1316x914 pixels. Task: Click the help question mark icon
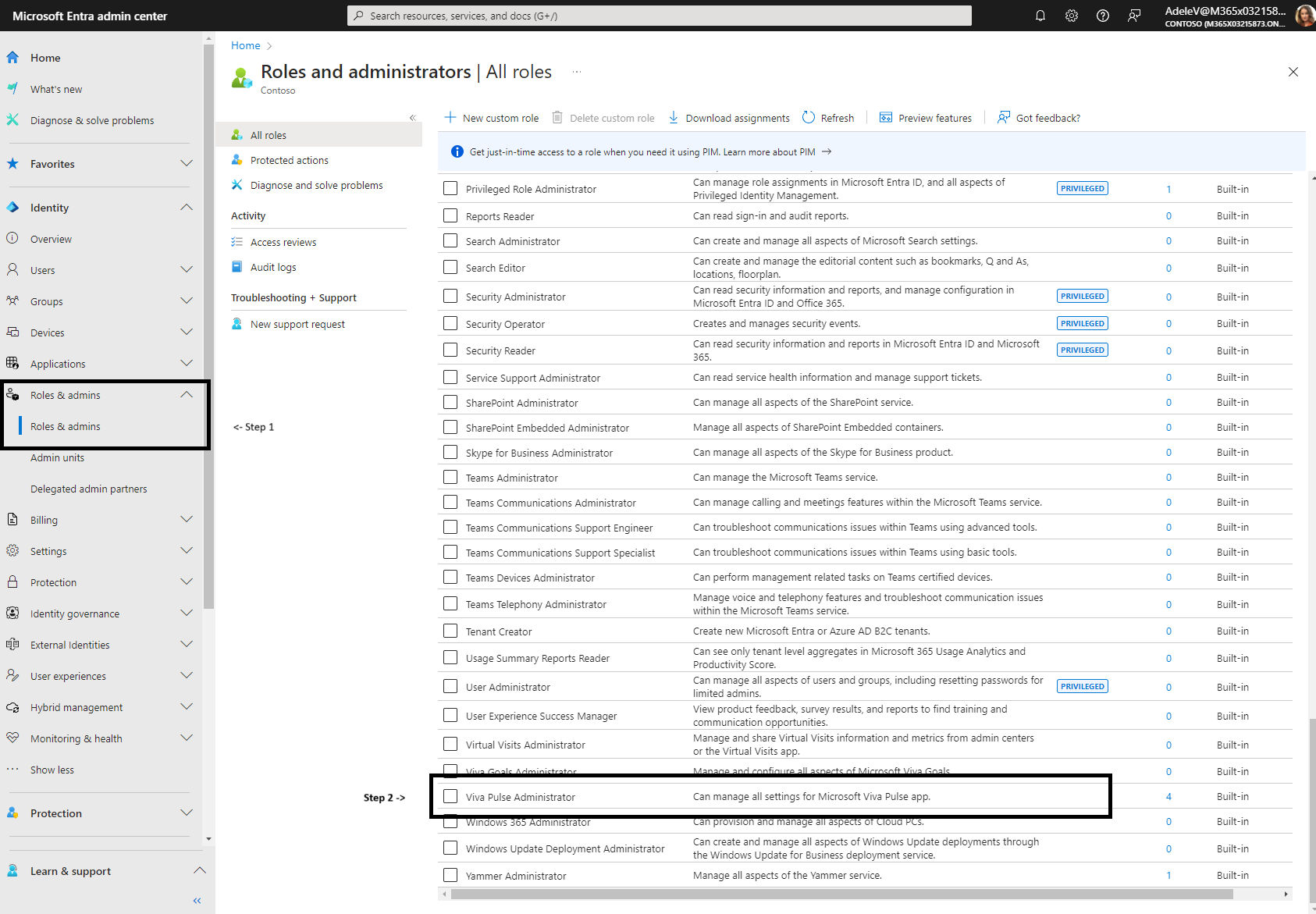(x=1102, y=16)
